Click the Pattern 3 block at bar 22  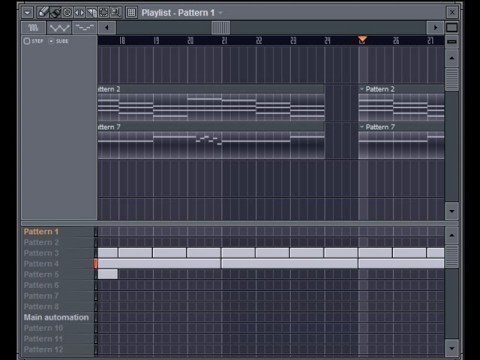[272, 253]
